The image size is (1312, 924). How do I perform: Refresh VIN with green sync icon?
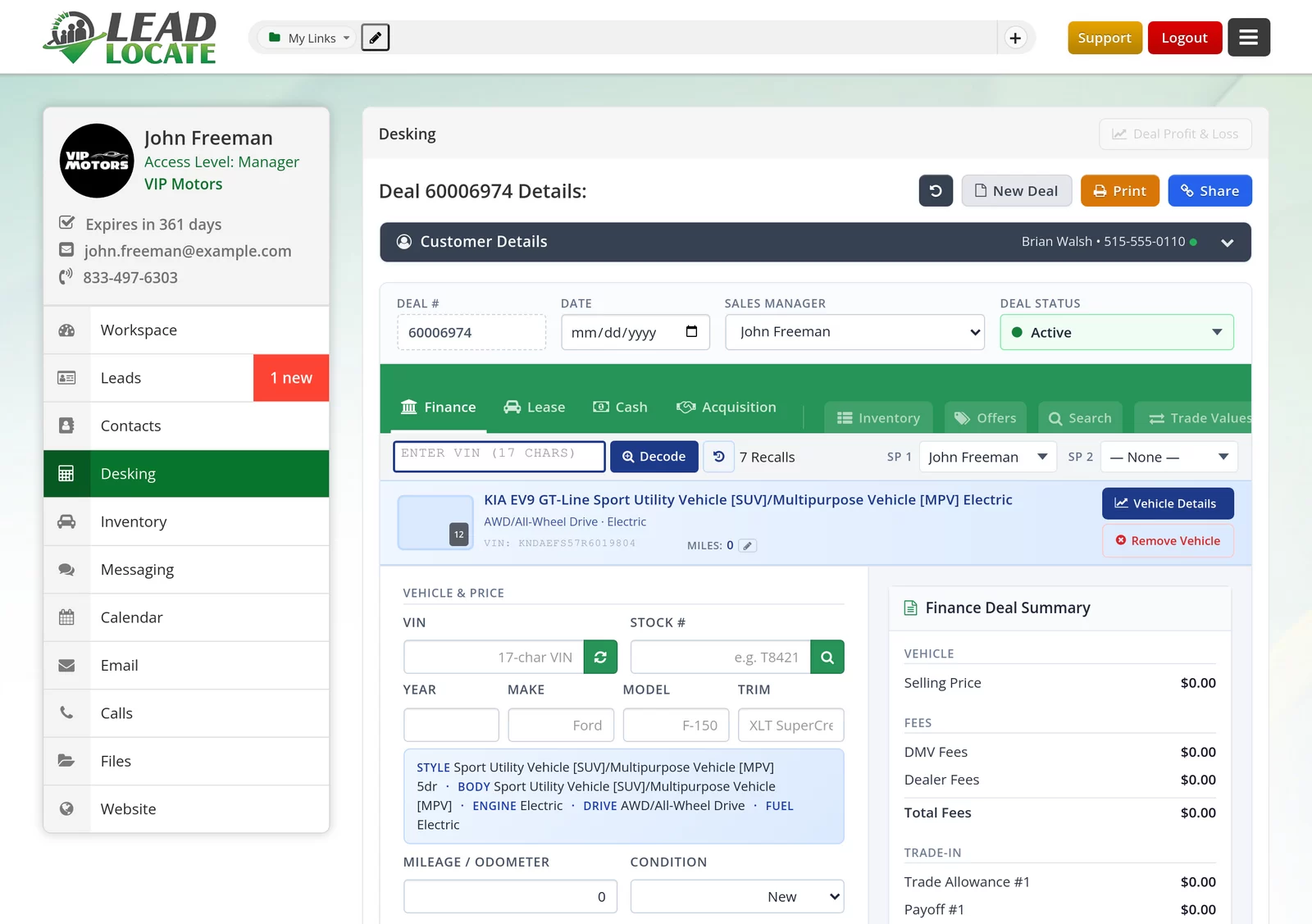[600, 657]
